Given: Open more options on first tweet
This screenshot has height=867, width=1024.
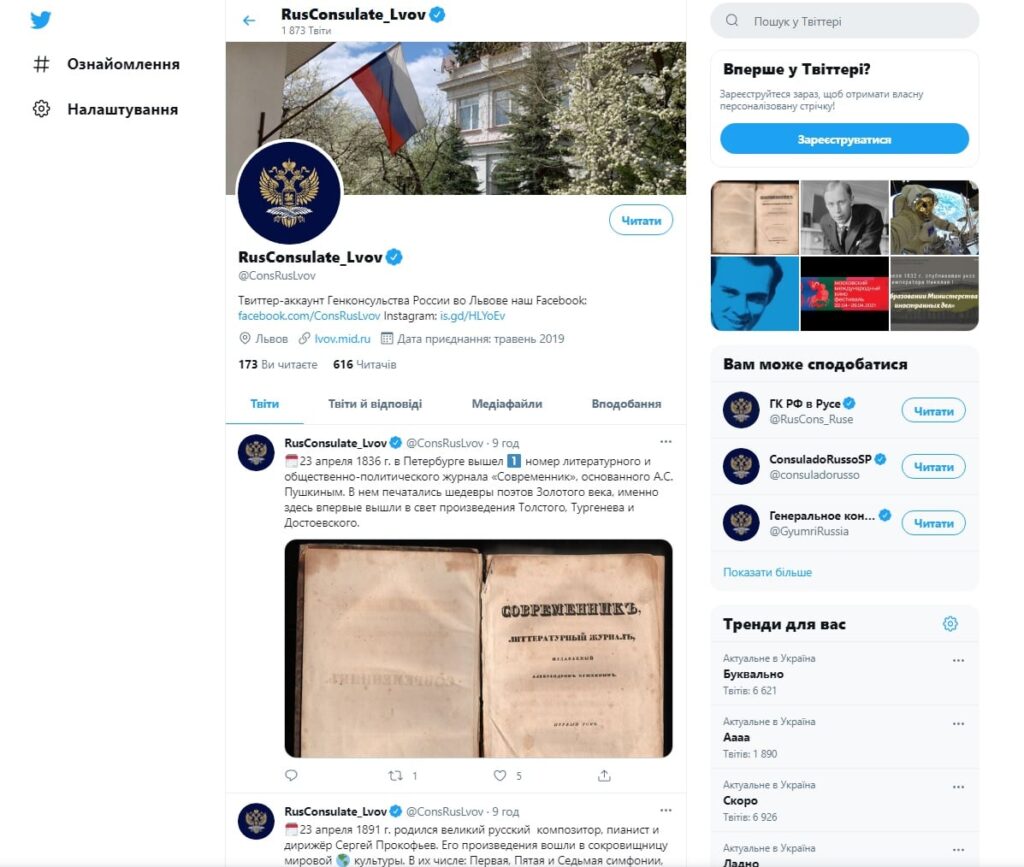Looking at the screenshot, I should [665, 442].
